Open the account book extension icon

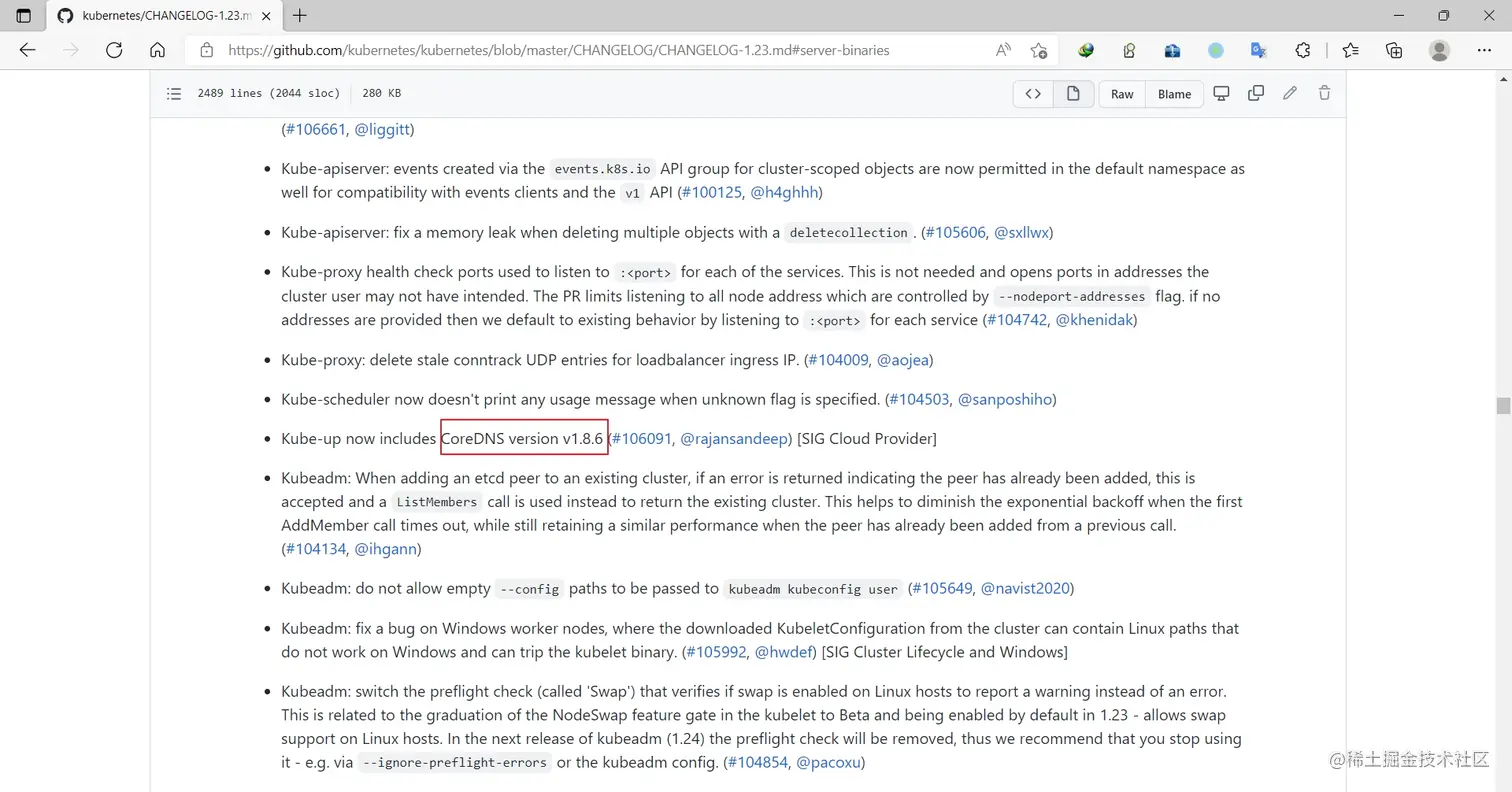pos(1129,50)
